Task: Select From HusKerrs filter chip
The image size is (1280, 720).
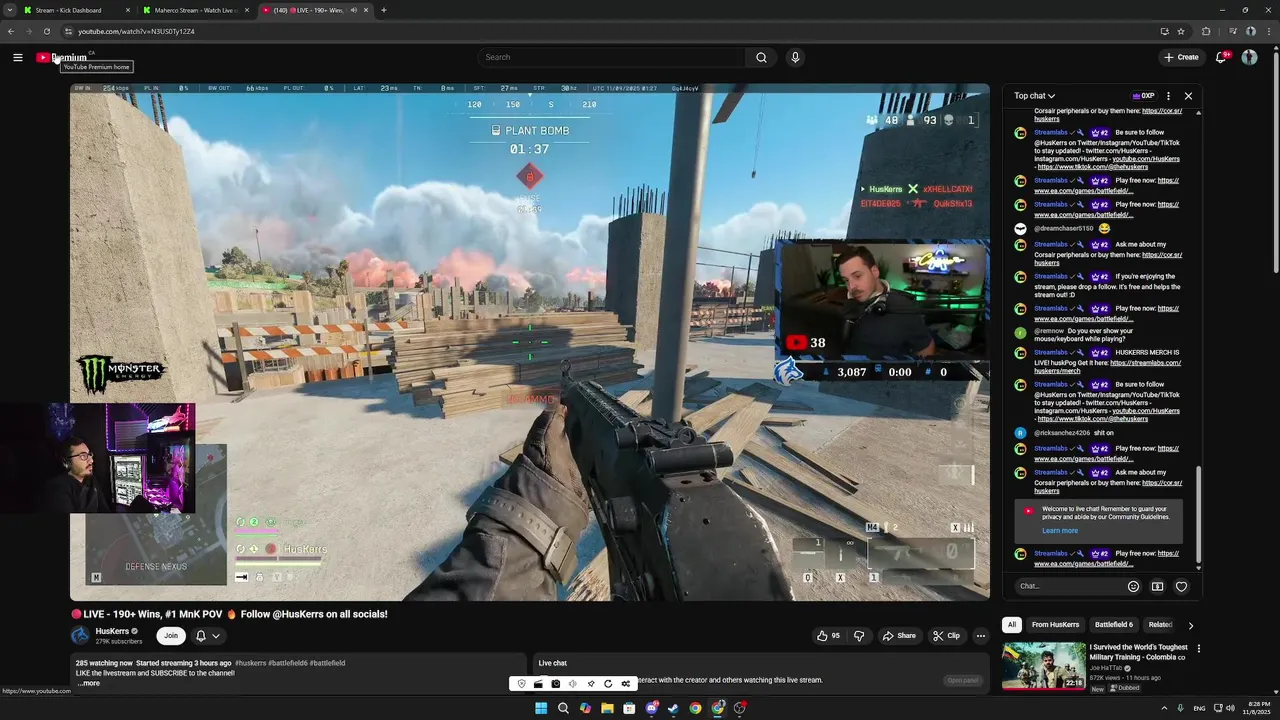Action: 1056,625
